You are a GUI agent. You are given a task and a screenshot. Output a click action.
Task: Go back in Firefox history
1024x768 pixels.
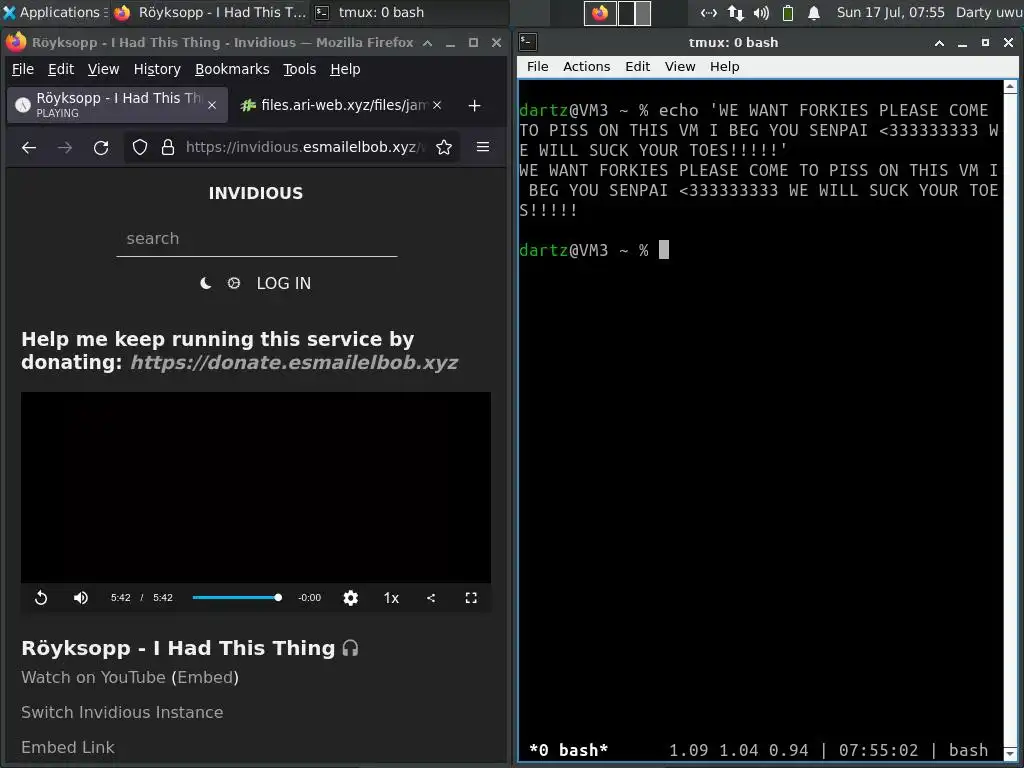point(29,148)
